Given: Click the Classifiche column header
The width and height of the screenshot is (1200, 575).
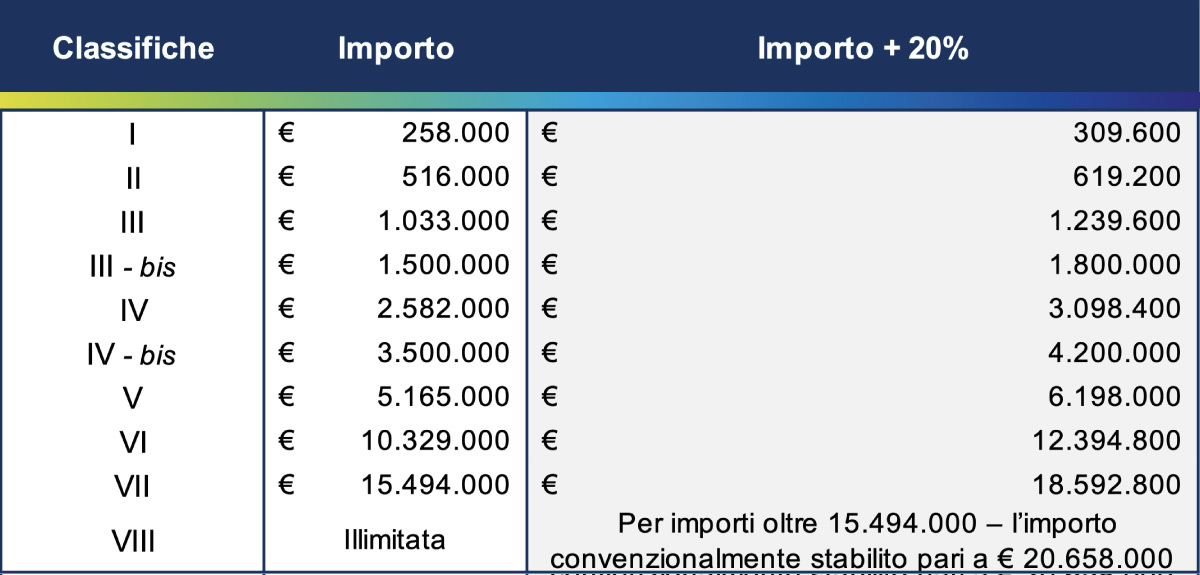Looking at the screenshot, I should (x=133, y=48).
